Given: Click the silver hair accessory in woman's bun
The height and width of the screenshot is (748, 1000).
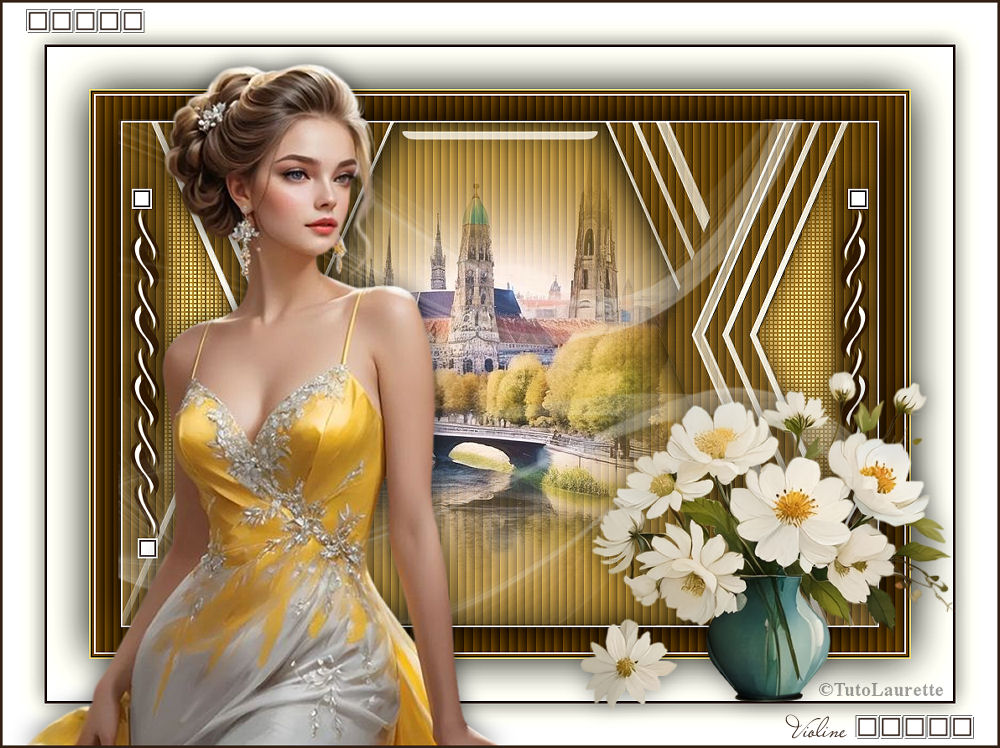Looking at the screenshot, I should coord(211,117).
